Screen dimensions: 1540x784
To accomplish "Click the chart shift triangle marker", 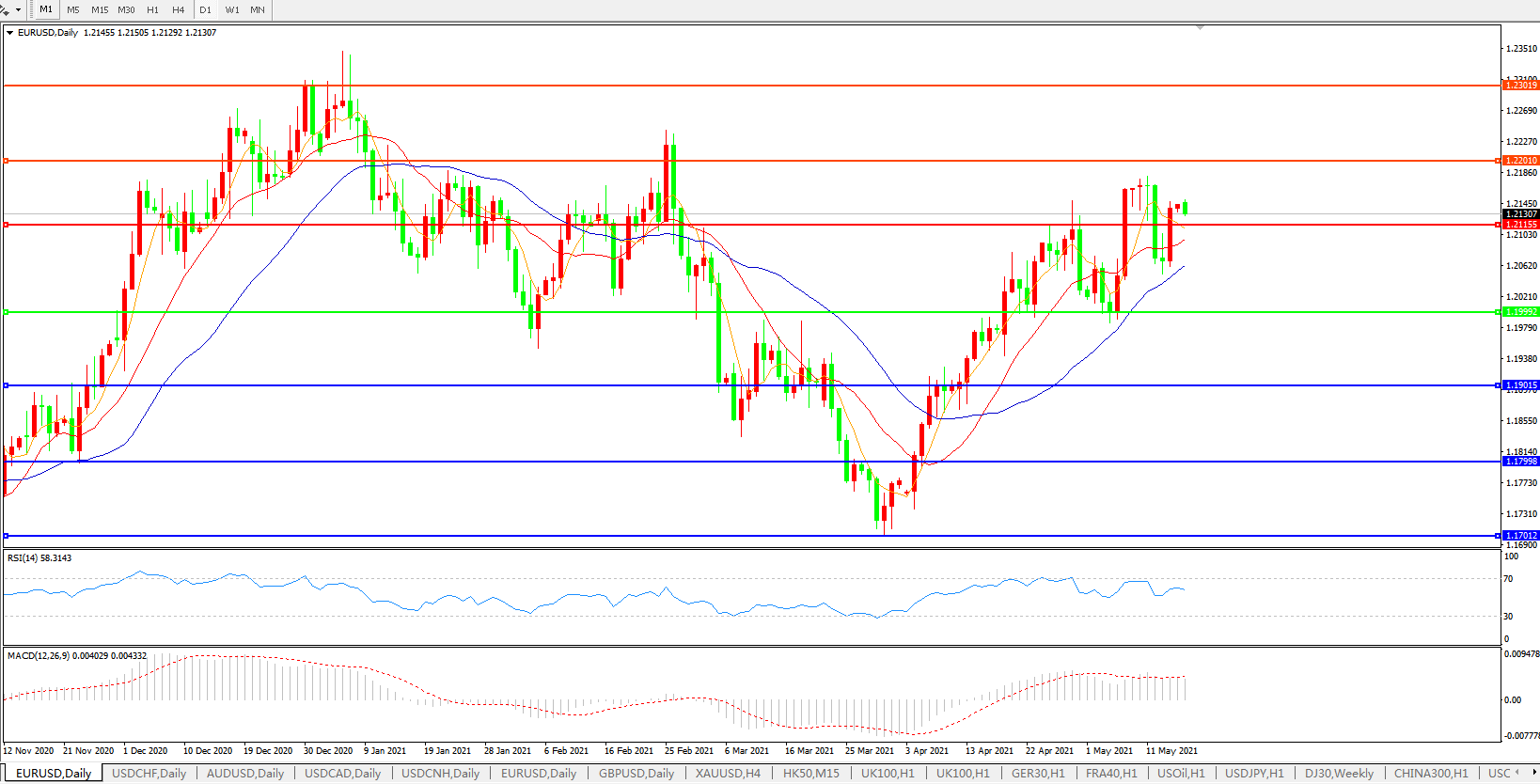I will click(x=1200, y=28).
